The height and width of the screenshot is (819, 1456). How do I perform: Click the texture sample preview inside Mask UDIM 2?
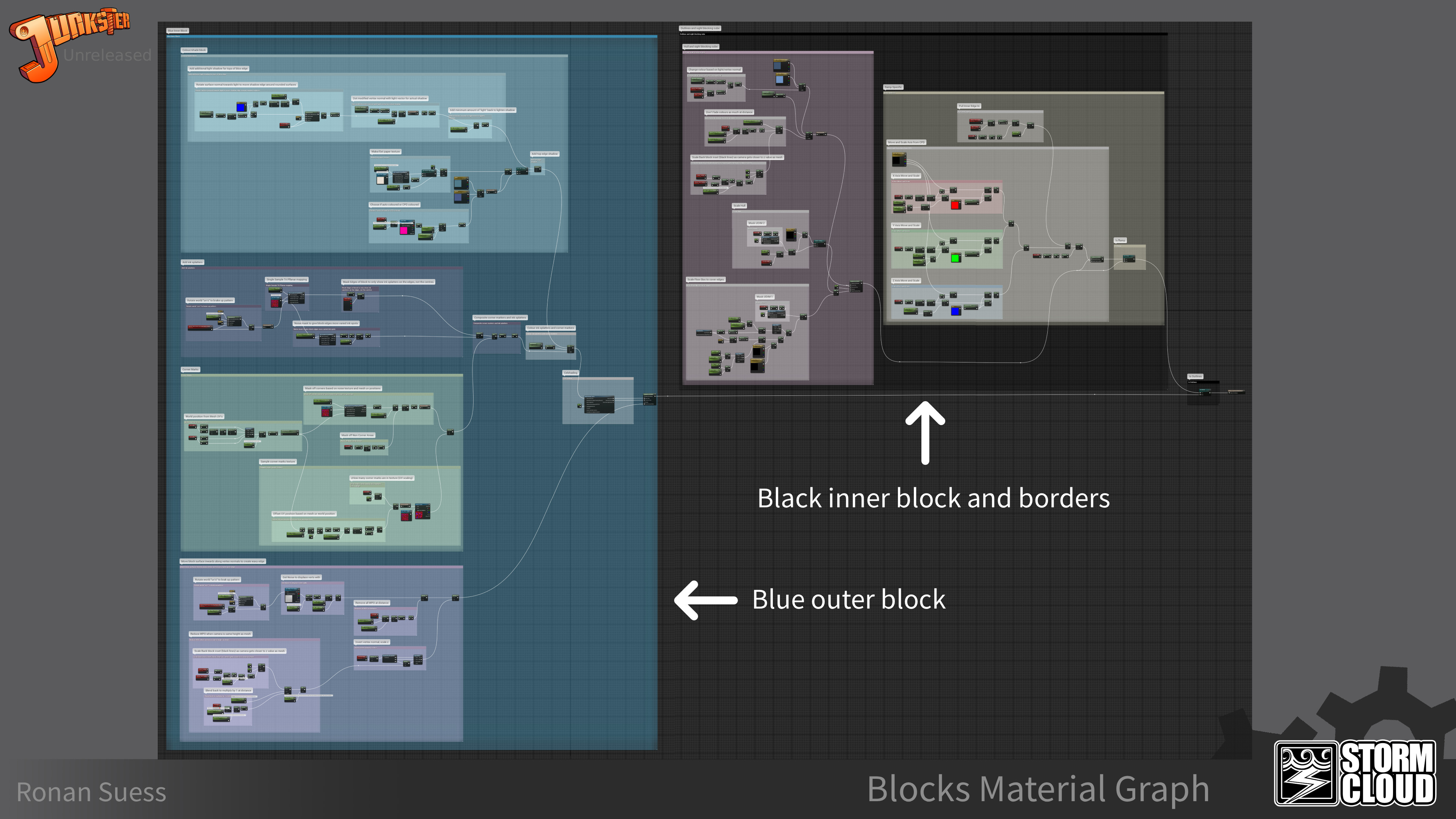pos(791,235)
